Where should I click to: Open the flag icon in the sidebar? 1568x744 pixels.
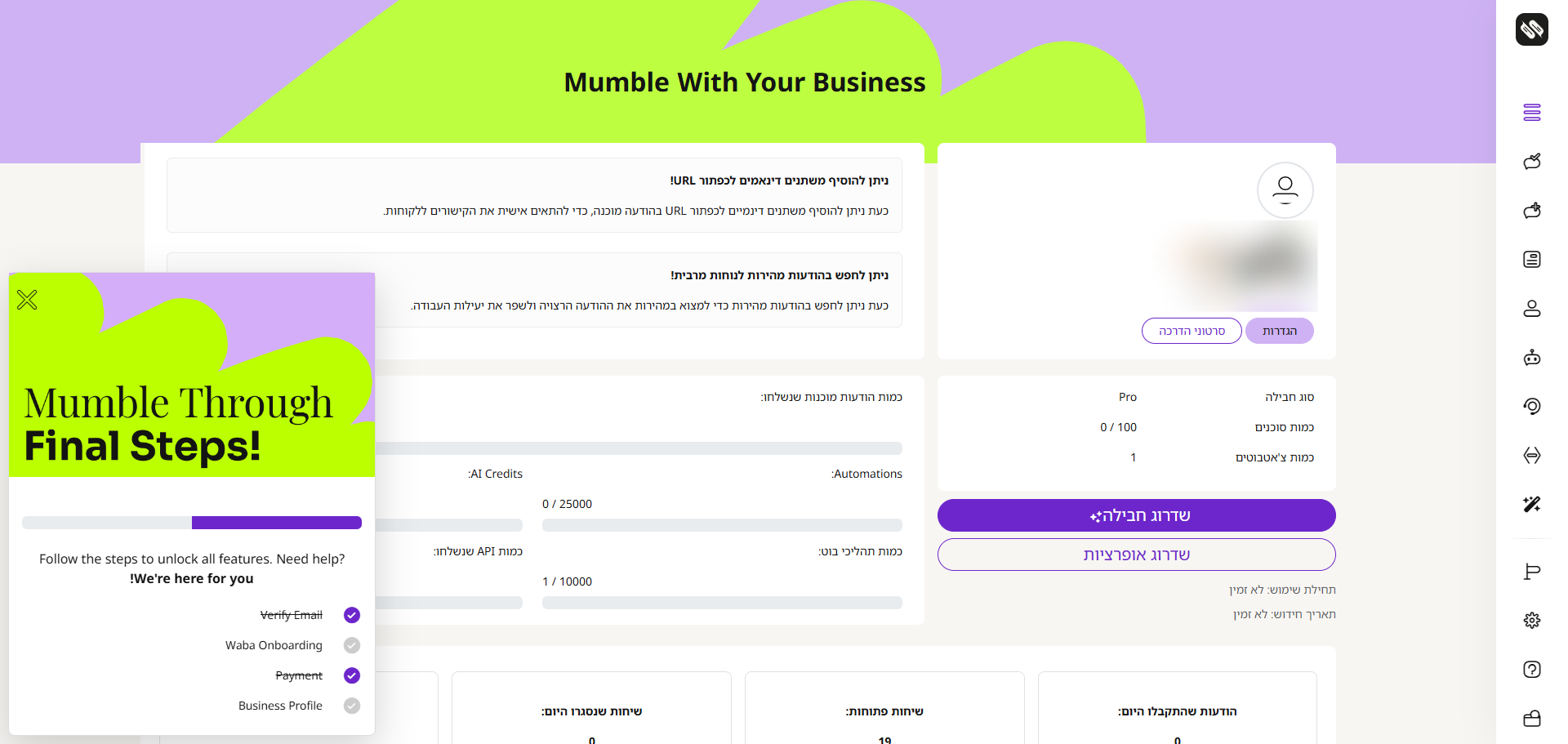pos(1531,572)
